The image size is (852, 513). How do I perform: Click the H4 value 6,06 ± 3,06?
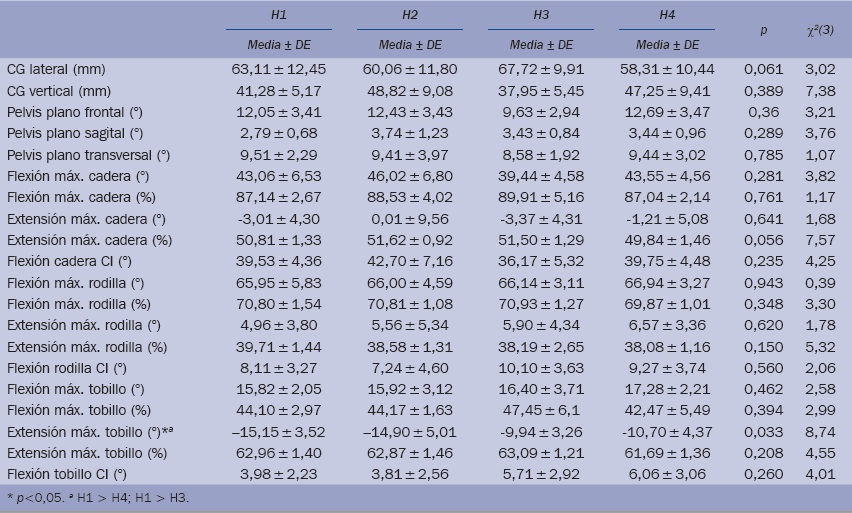[x=667, y=475]
